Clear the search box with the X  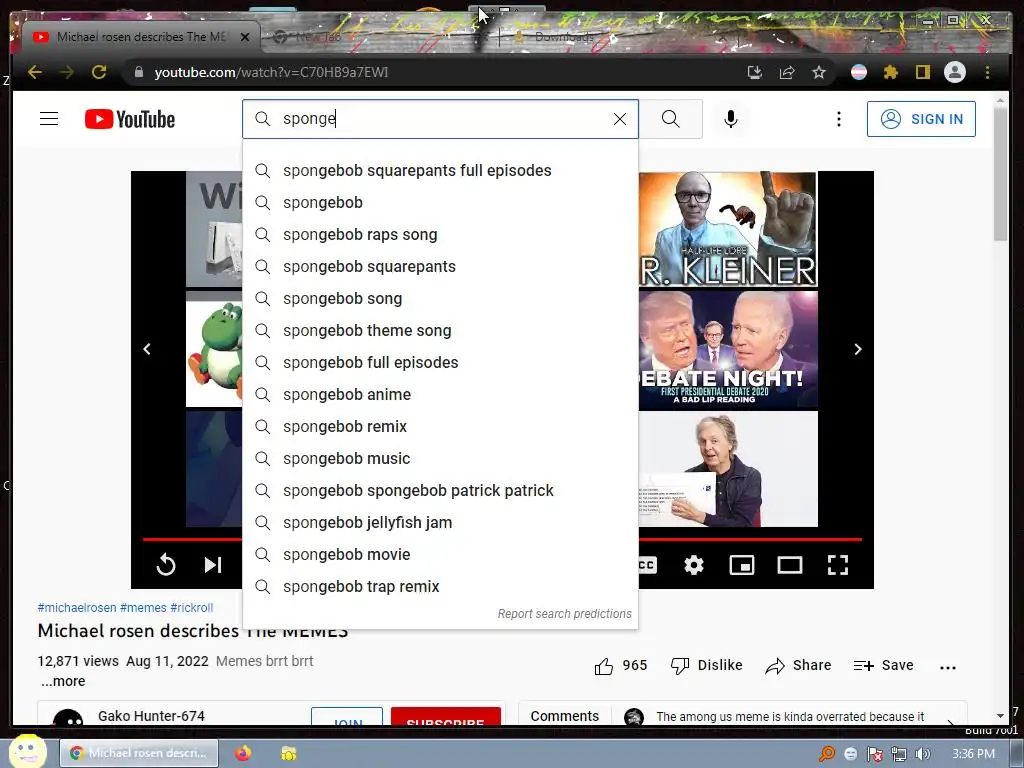620,119
